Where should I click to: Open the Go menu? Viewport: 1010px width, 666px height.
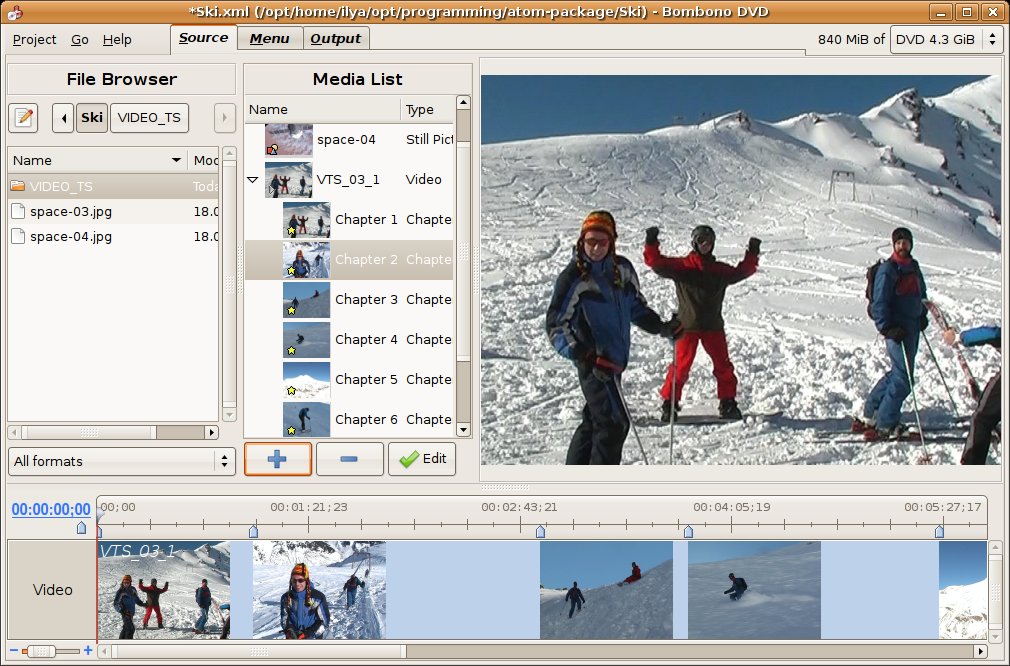tap(79, 40)
